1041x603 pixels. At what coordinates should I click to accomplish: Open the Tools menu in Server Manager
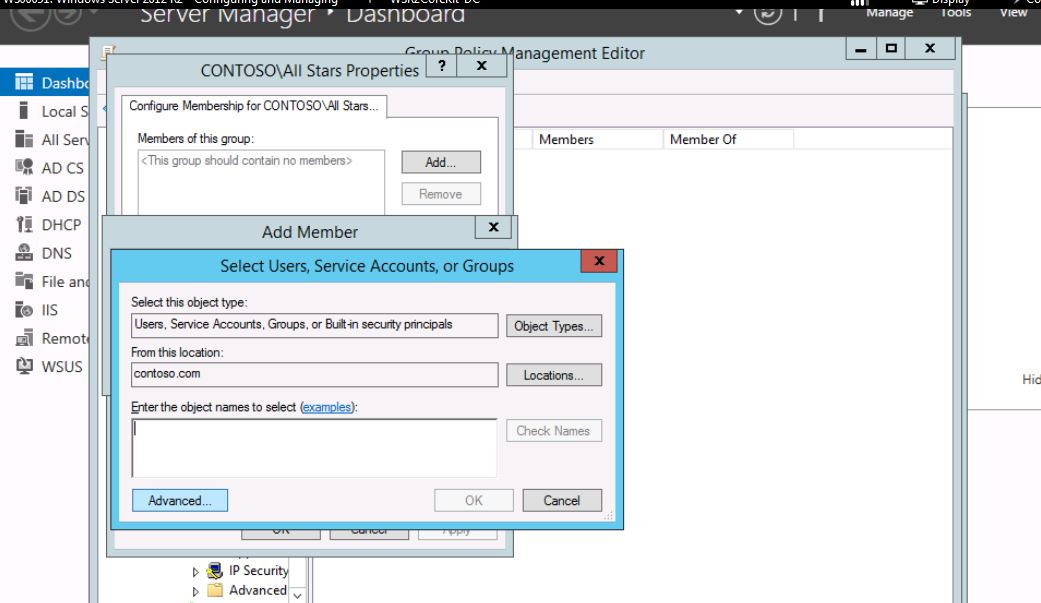[x=955, y=12]
